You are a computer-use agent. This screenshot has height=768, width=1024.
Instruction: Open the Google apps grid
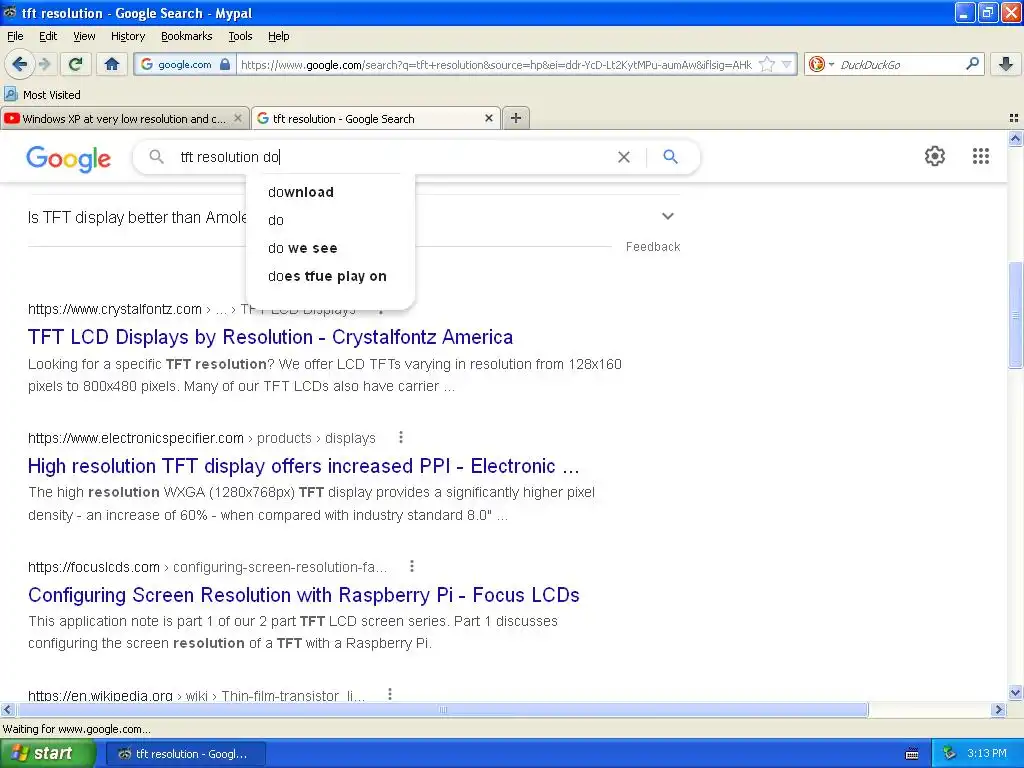coord(981,156)
